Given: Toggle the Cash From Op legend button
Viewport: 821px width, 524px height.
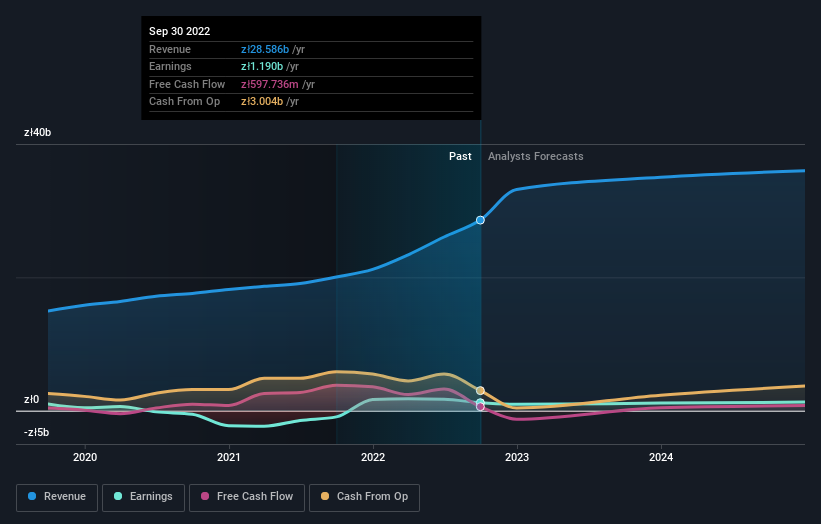Looking at the screenshot, I should point(364,497).
